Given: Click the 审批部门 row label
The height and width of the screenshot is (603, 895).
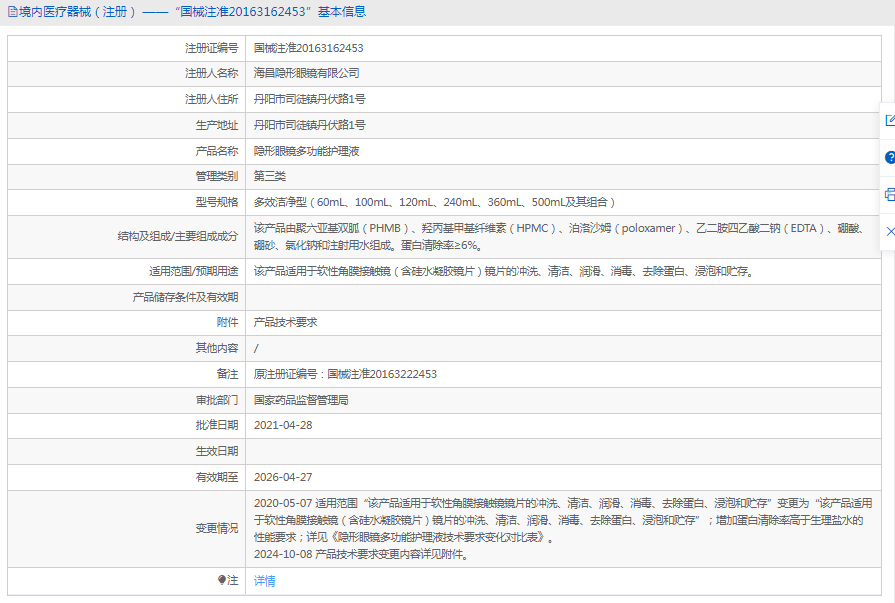Looking at the screenshot, I should pyautogui.click(x=216, y=400).
